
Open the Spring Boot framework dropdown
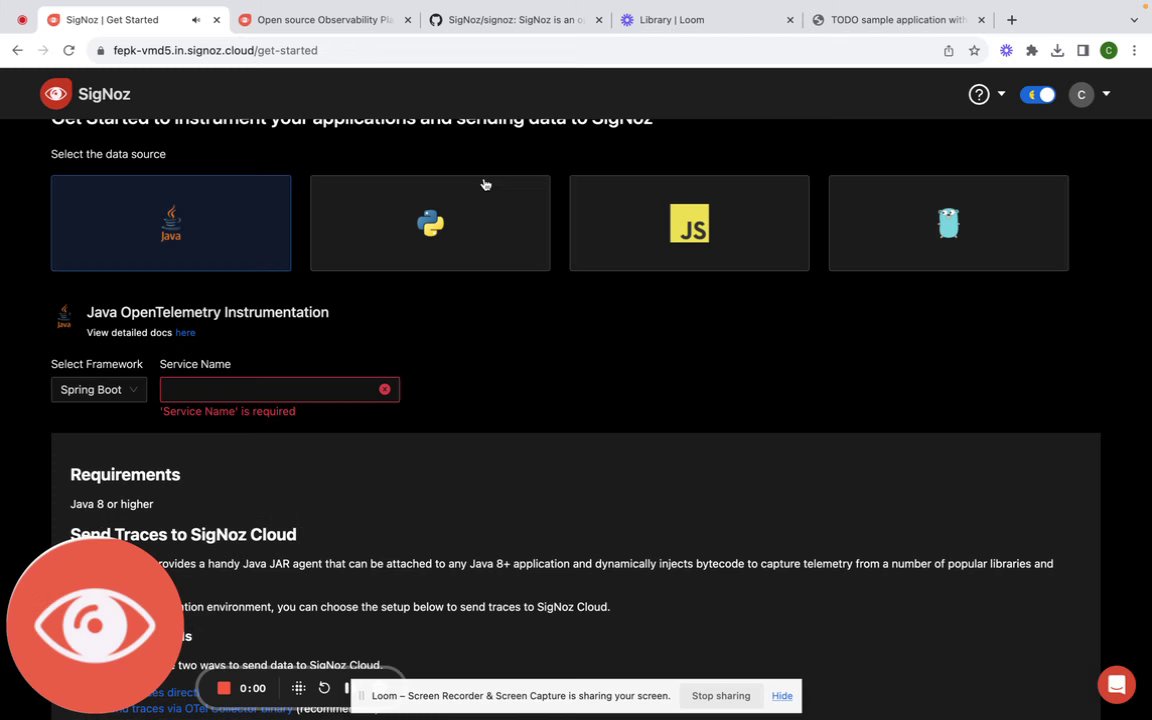(x=99, y=389)
